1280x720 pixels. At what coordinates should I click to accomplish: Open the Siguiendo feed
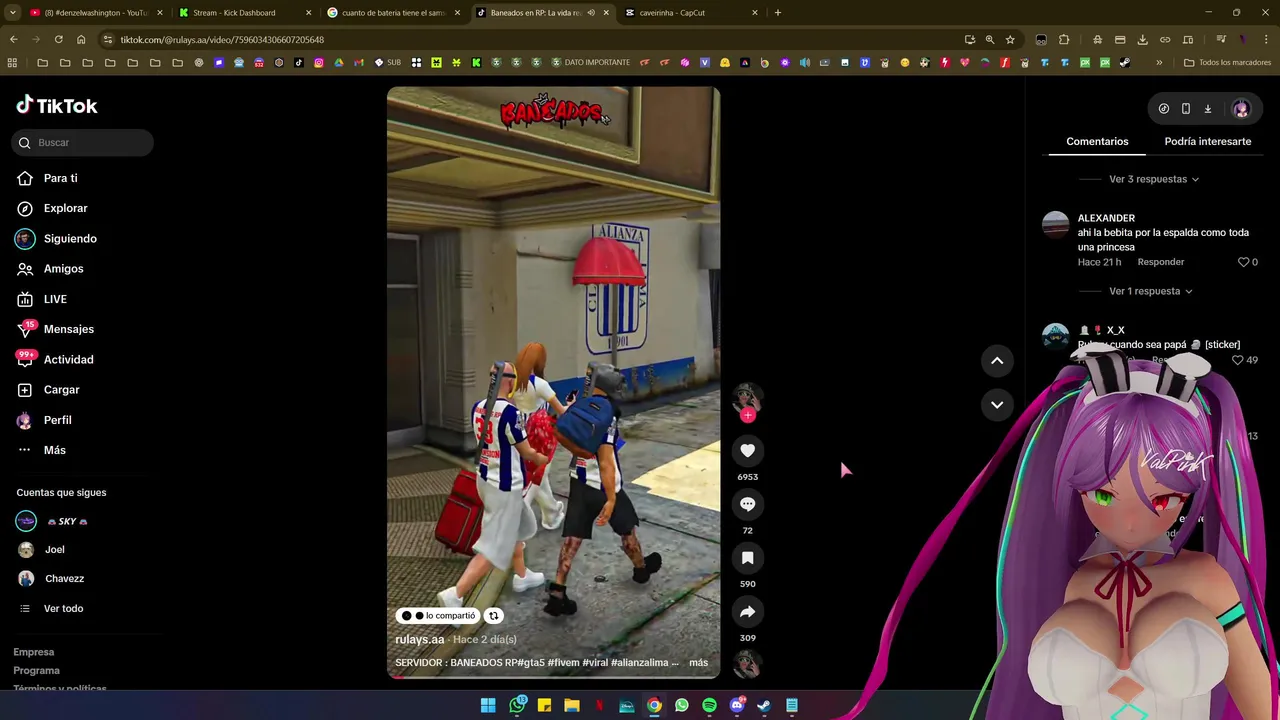(70, 239)
